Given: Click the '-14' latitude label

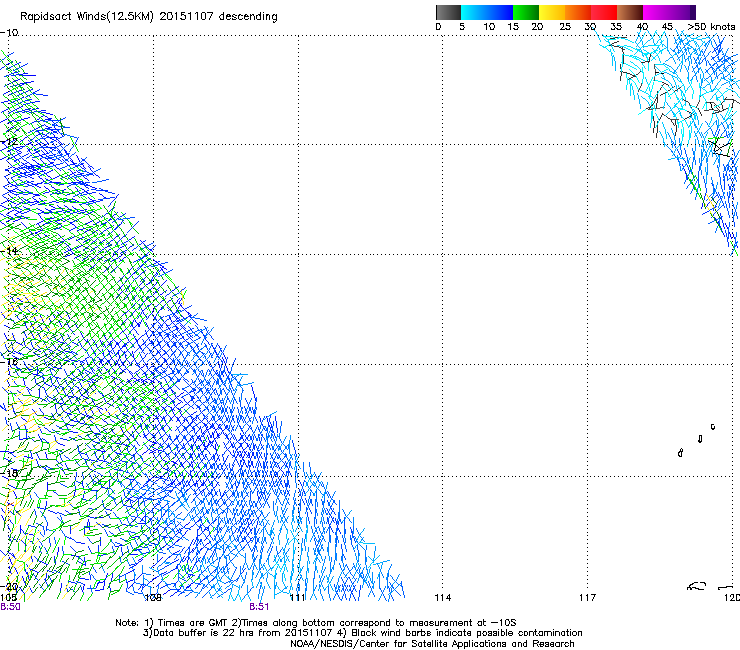Looking at the screenshot, I should (x=9, y=251).
